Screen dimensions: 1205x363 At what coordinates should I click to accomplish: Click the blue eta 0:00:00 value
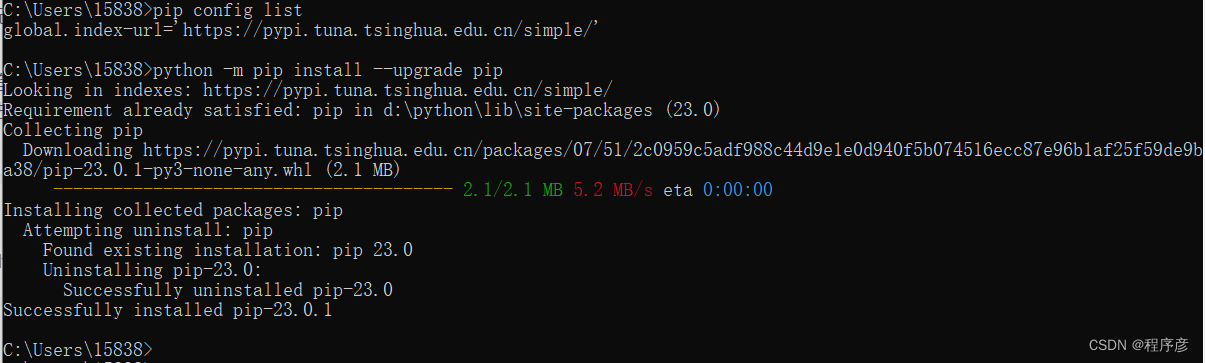click(x=737, y=190)
